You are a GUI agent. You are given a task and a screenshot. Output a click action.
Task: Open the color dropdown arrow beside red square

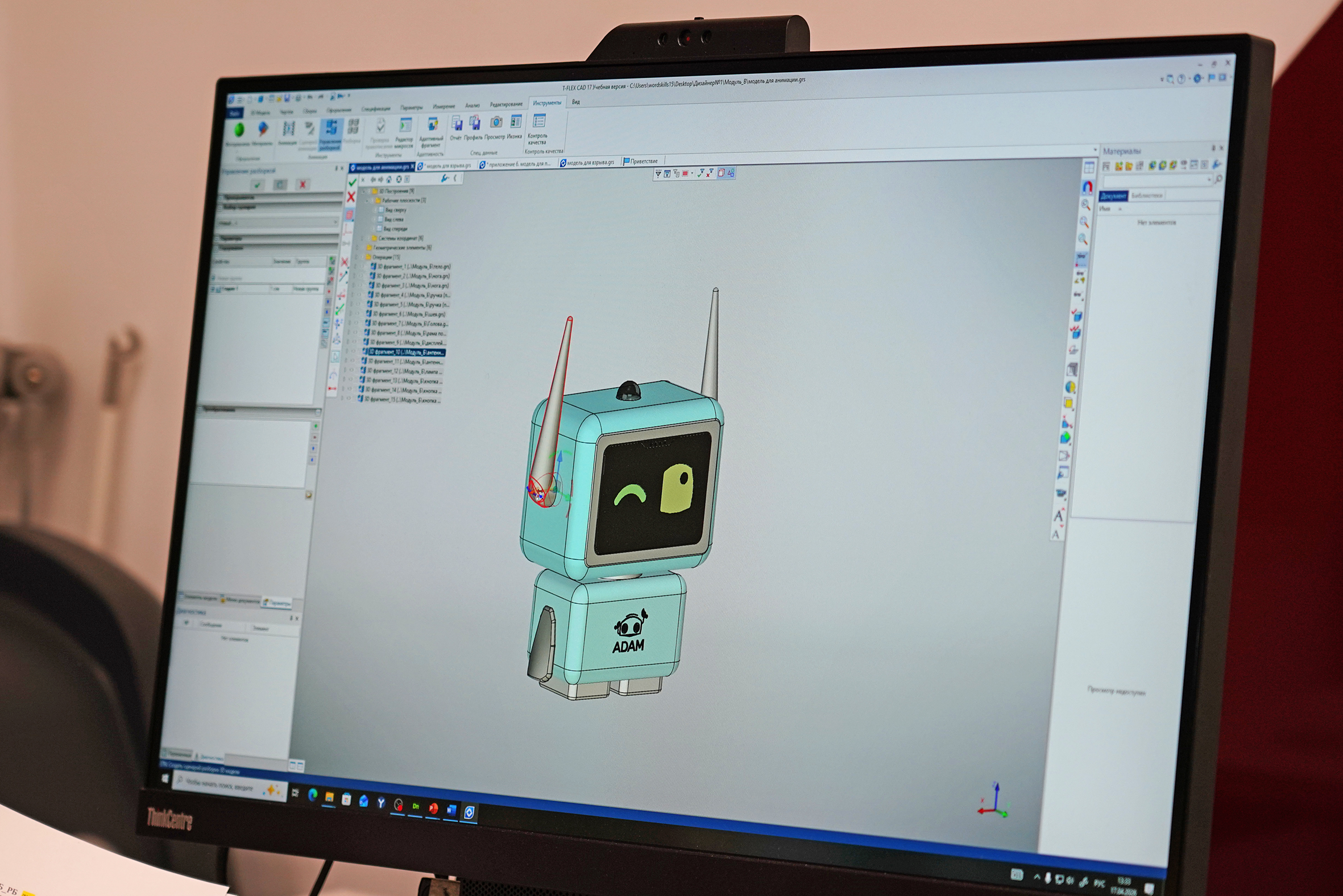pos(692,173)
